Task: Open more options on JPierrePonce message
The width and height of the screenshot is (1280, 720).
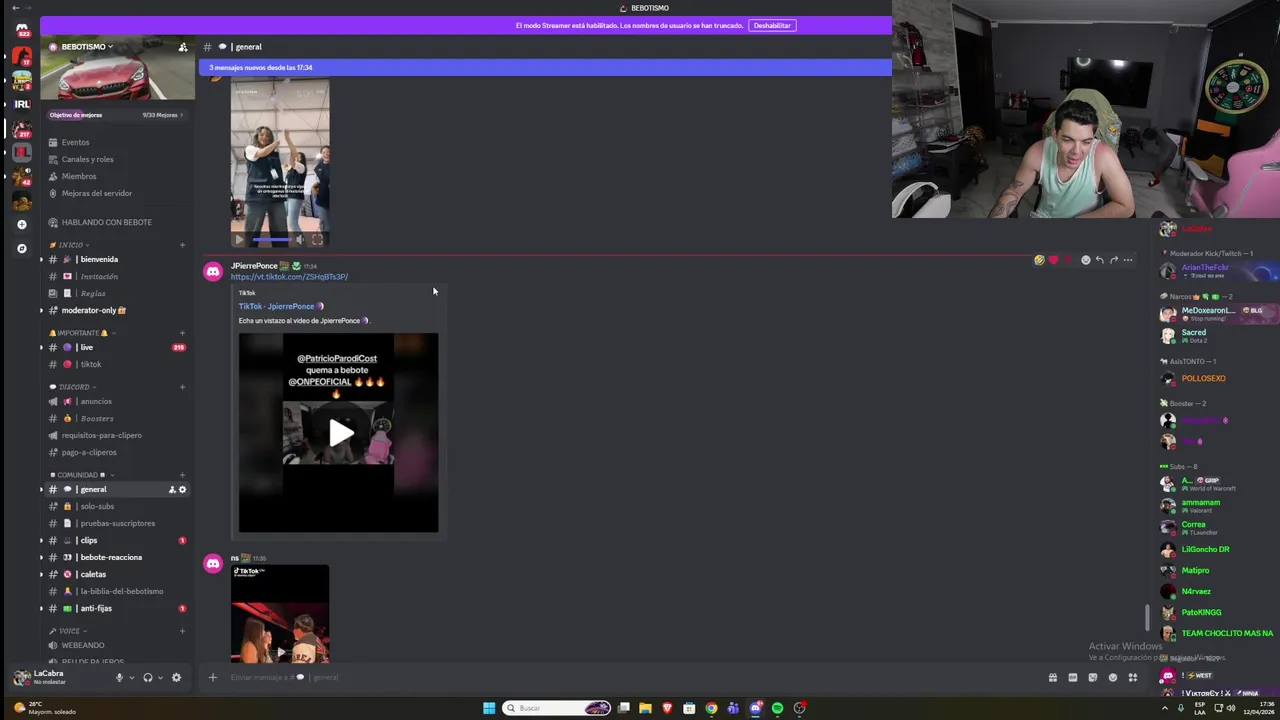Action: [x=1128, y=260]
